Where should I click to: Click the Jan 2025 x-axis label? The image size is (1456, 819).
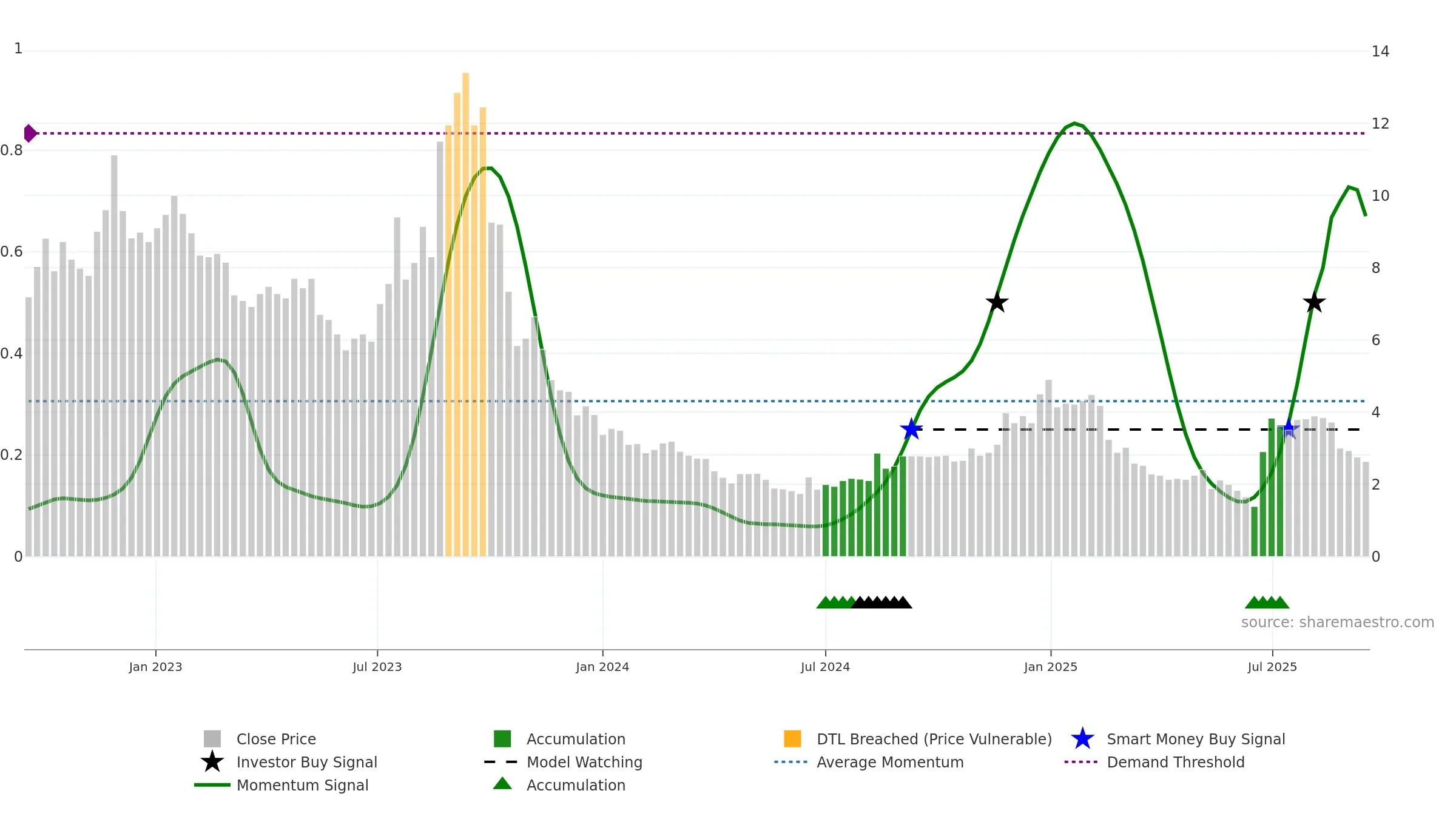(x=1051, y=667)
